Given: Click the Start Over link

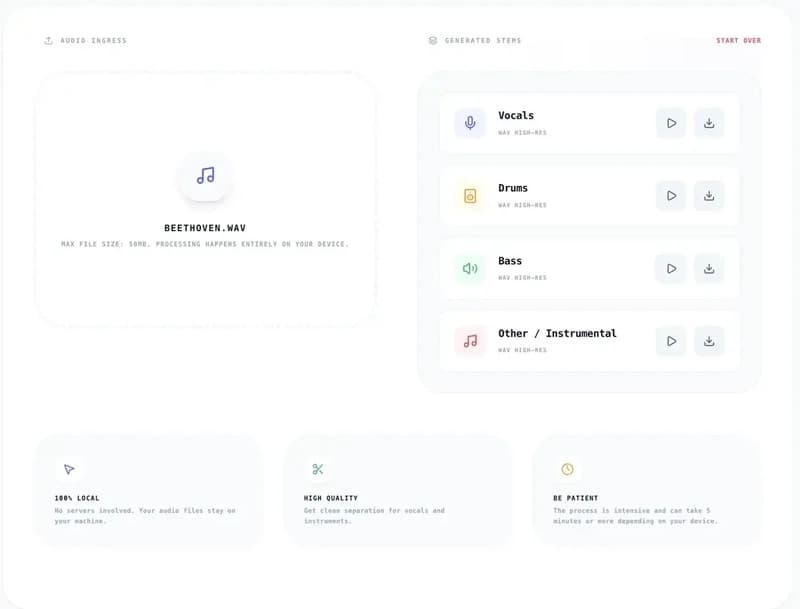Looking at the screenshot, I should tap(738, 41).
